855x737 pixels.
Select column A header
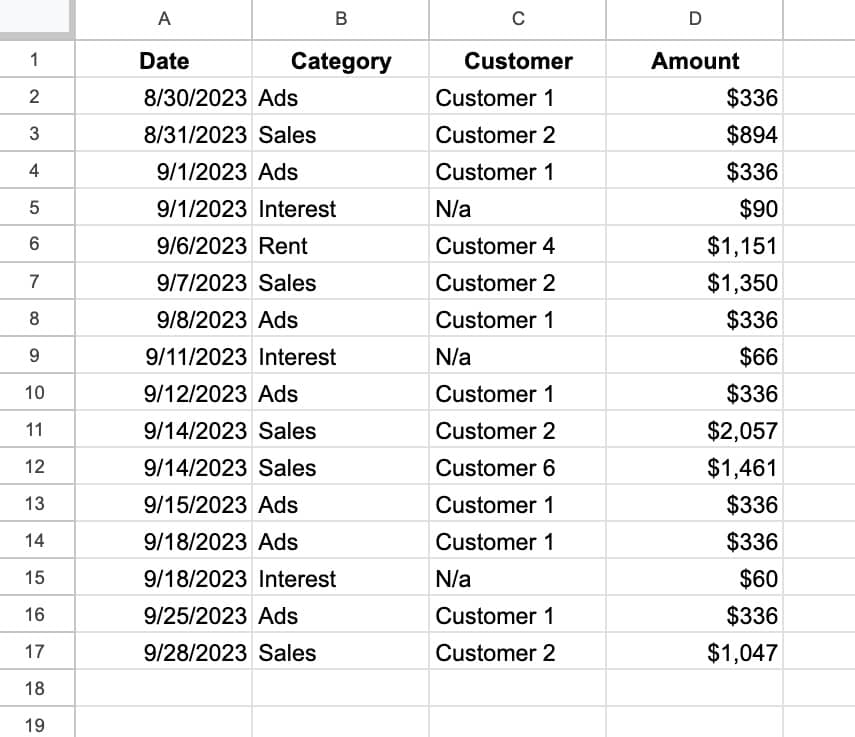(x=164, y=19)
